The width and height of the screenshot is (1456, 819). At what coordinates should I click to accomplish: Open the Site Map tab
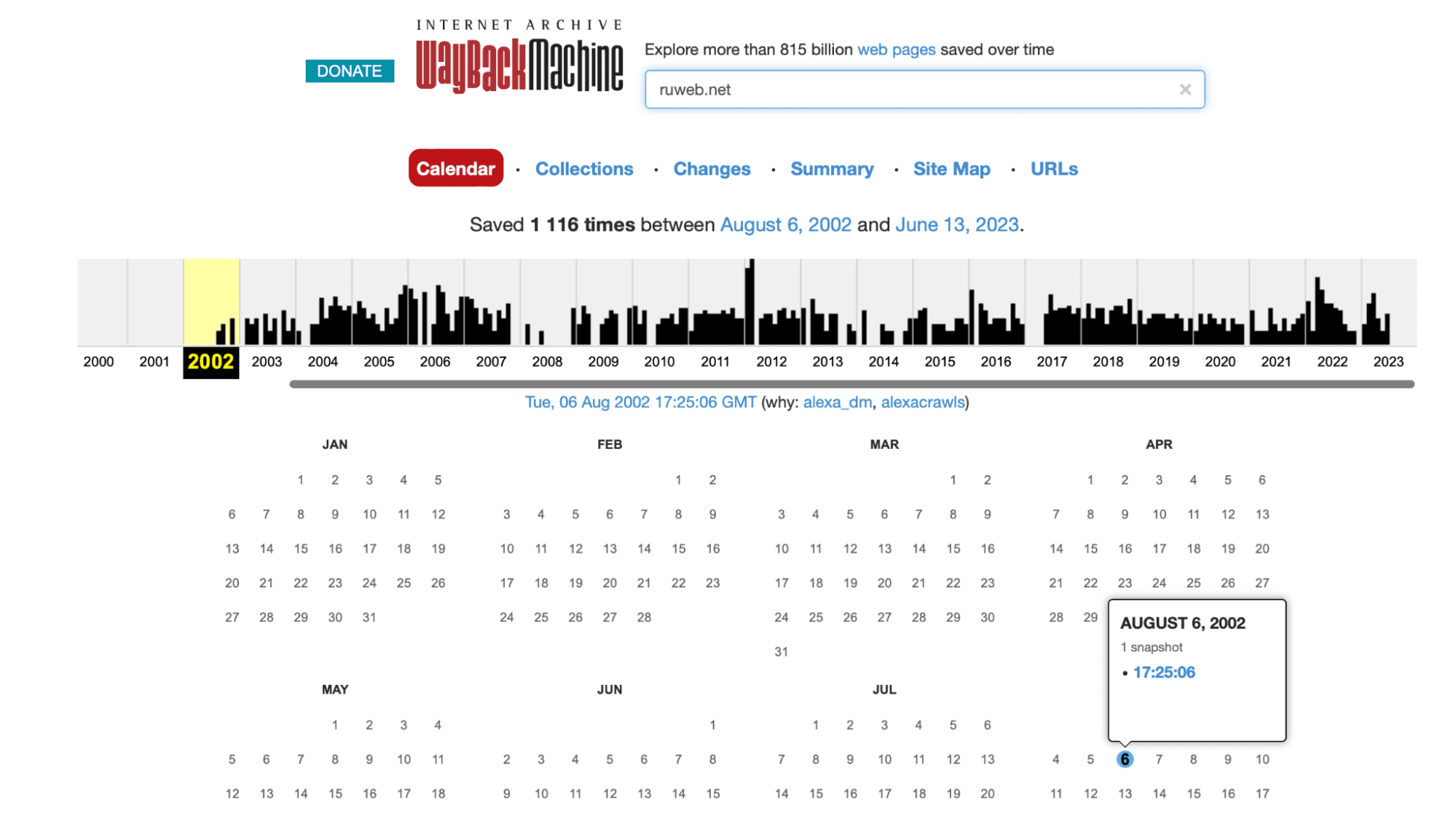tap(951, 168)
